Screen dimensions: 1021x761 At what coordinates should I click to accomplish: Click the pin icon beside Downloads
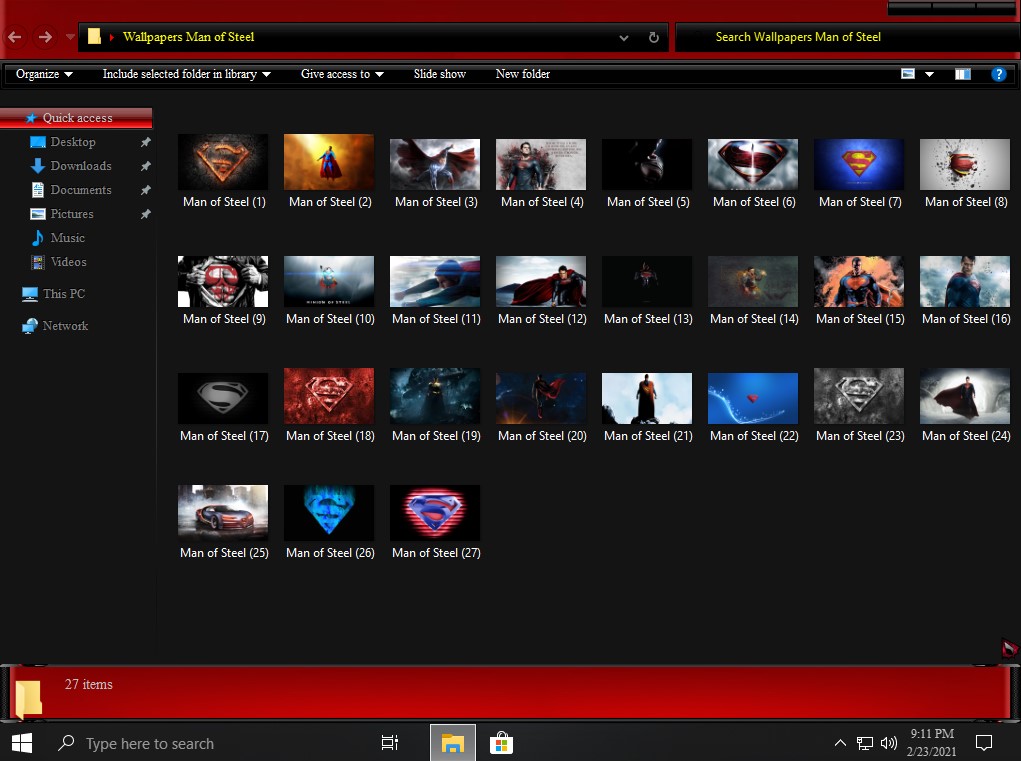[145, 166]
